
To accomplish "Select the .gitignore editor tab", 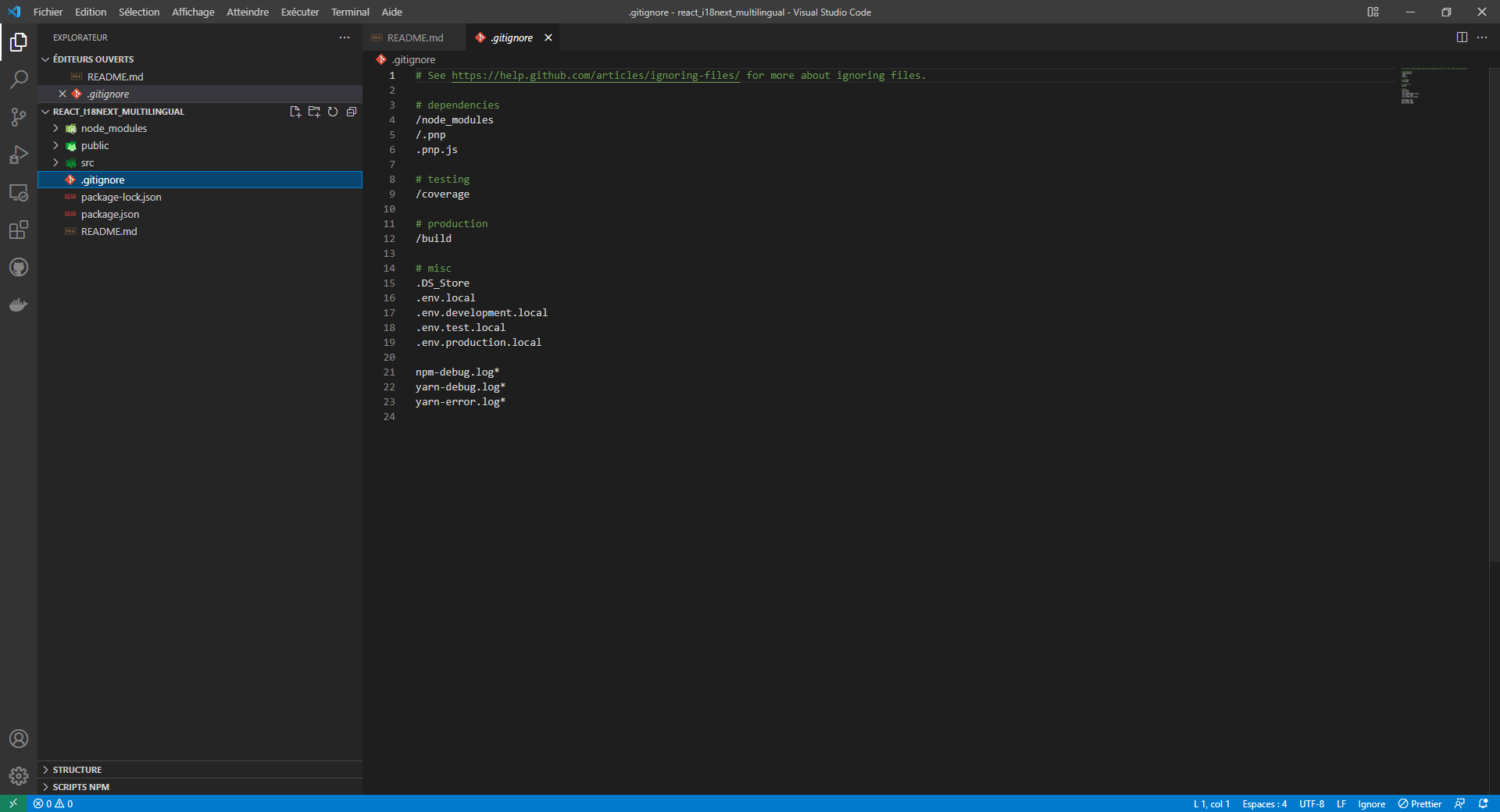I will (512, 37).
